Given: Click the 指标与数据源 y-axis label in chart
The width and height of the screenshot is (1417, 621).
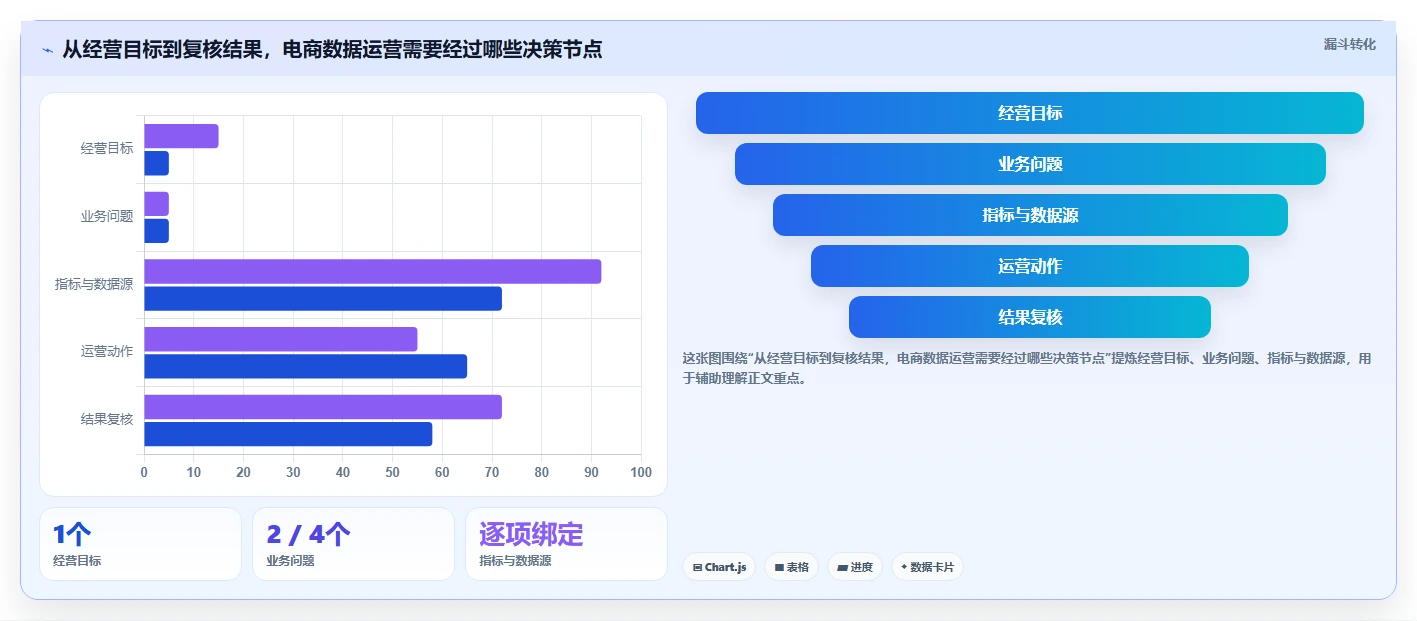Looking at the screenshot, I should [x=94, y=284].
